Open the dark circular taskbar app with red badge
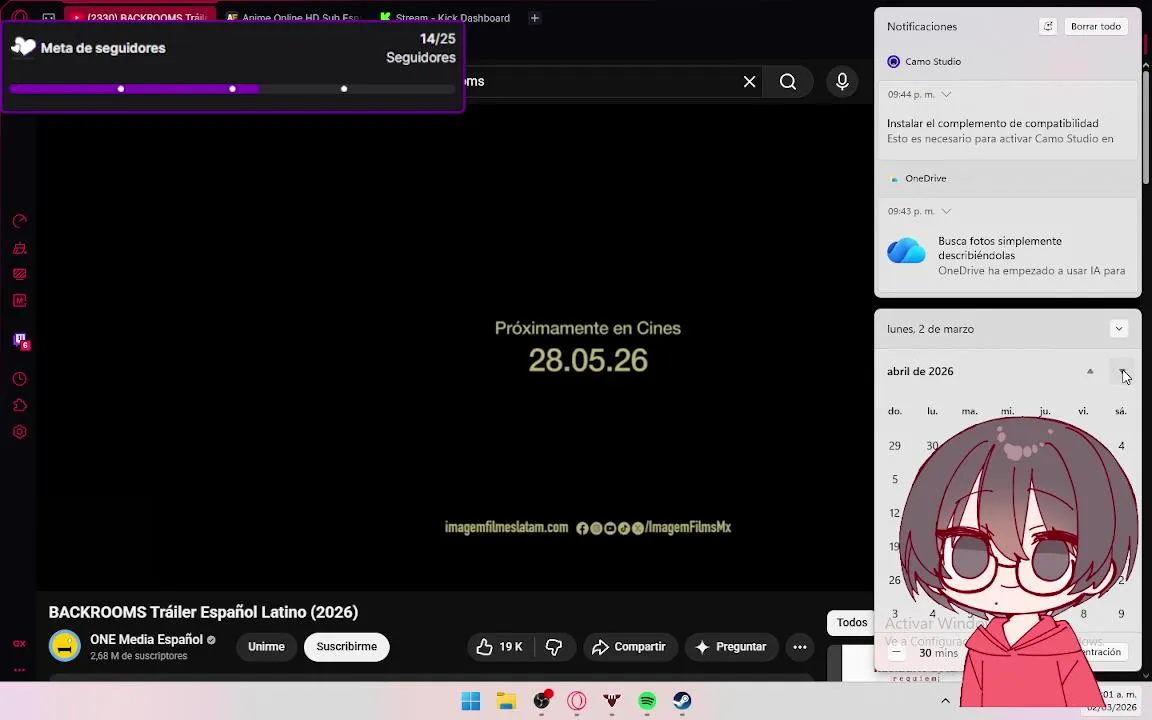1152x720 pixels. (542, 702)
